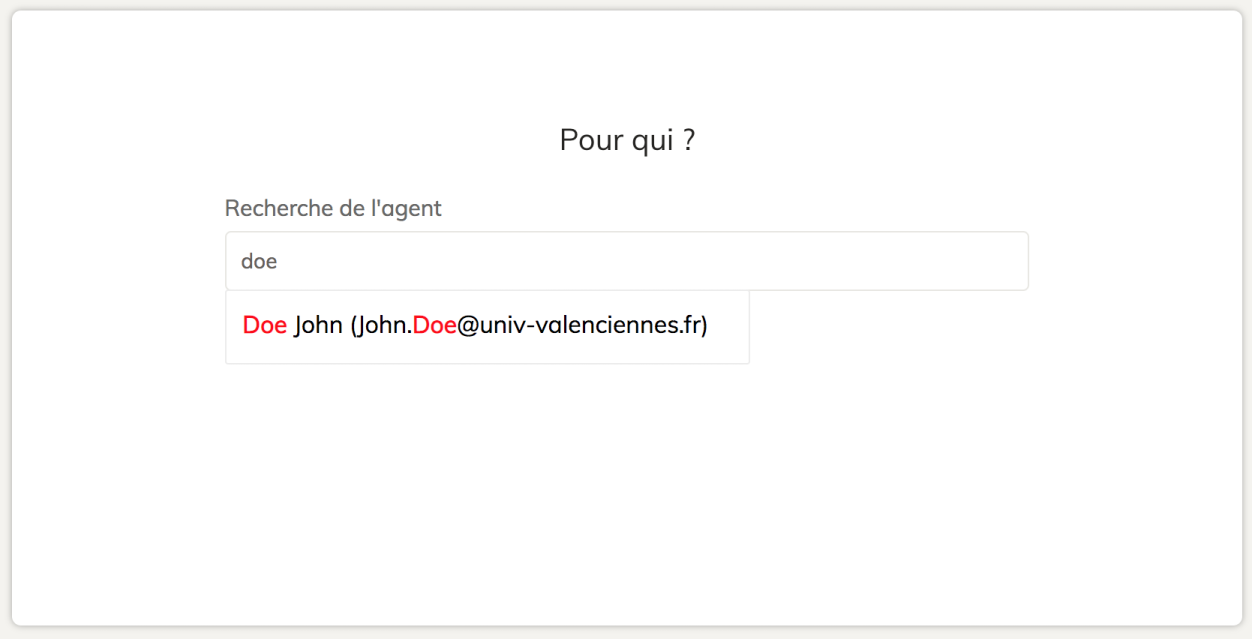
Task: Click the opening parenthesis before John.Doe email
Action: 353,326
